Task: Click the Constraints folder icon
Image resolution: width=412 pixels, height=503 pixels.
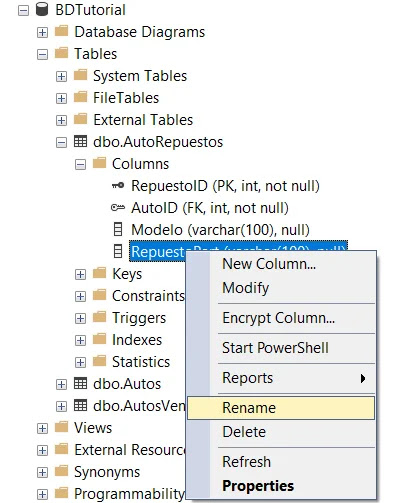Action: pyautogui.click(x=99, y=295)
